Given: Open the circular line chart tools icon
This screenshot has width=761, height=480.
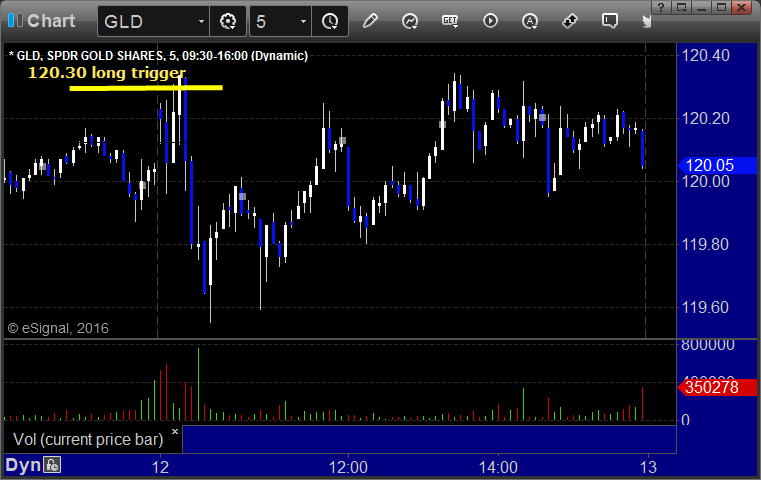Looking at the screenshot, I should [x=410, y=21].
